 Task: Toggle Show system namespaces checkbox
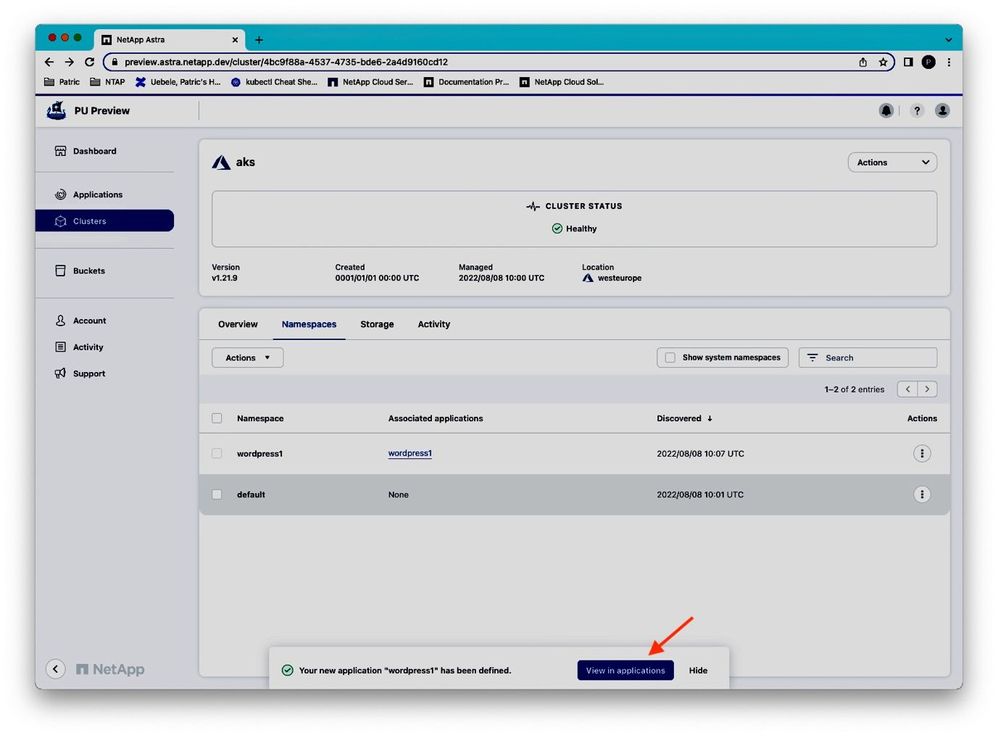(670, 357)
